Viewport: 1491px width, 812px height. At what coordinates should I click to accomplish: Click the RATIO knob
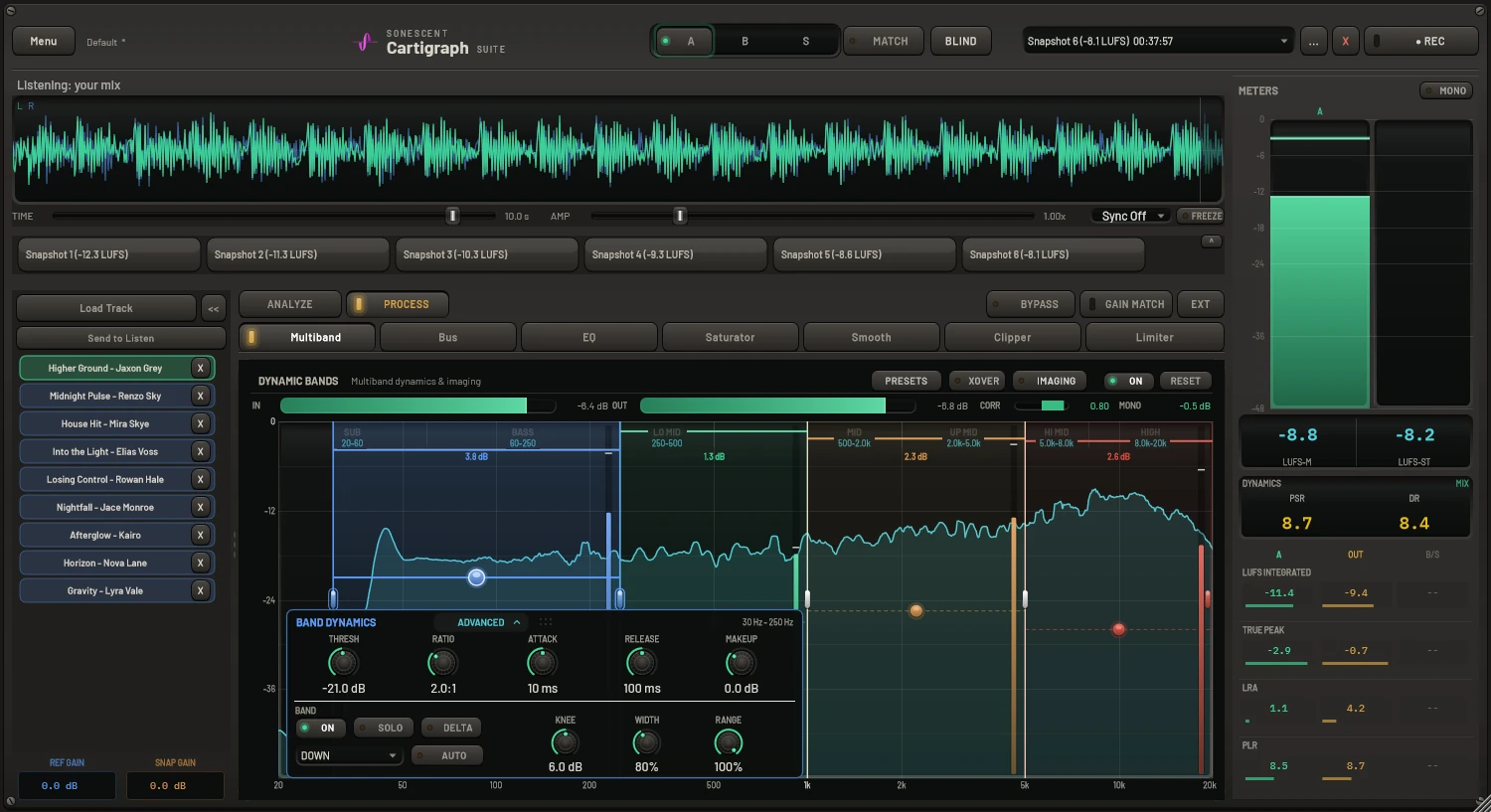[x=442, y=662]
